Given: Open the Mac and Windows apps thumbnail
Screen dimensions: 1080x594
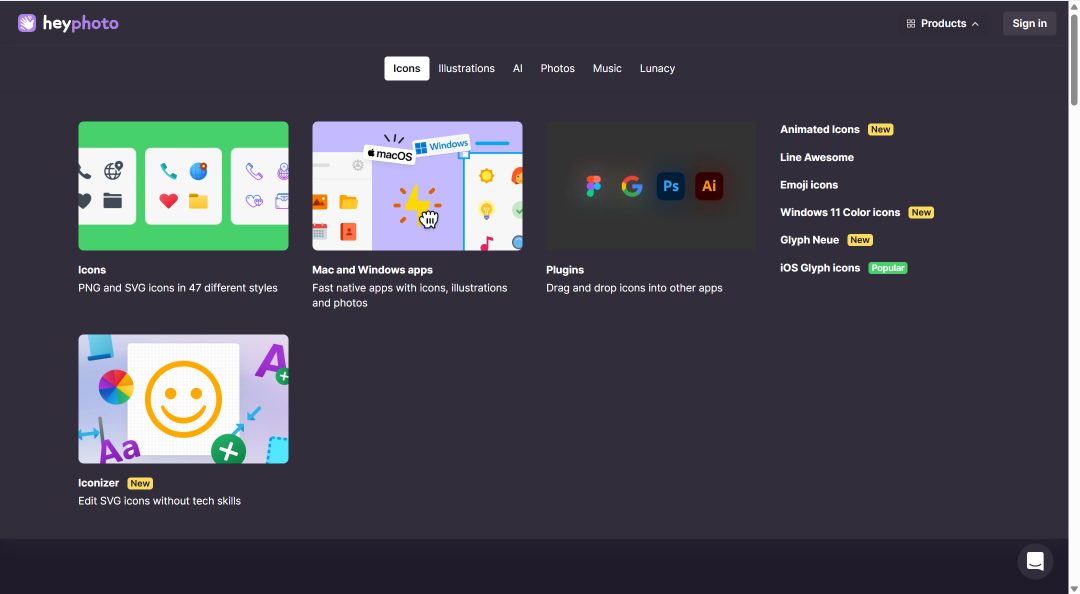Looking at the screenshot, I should 417,186.
